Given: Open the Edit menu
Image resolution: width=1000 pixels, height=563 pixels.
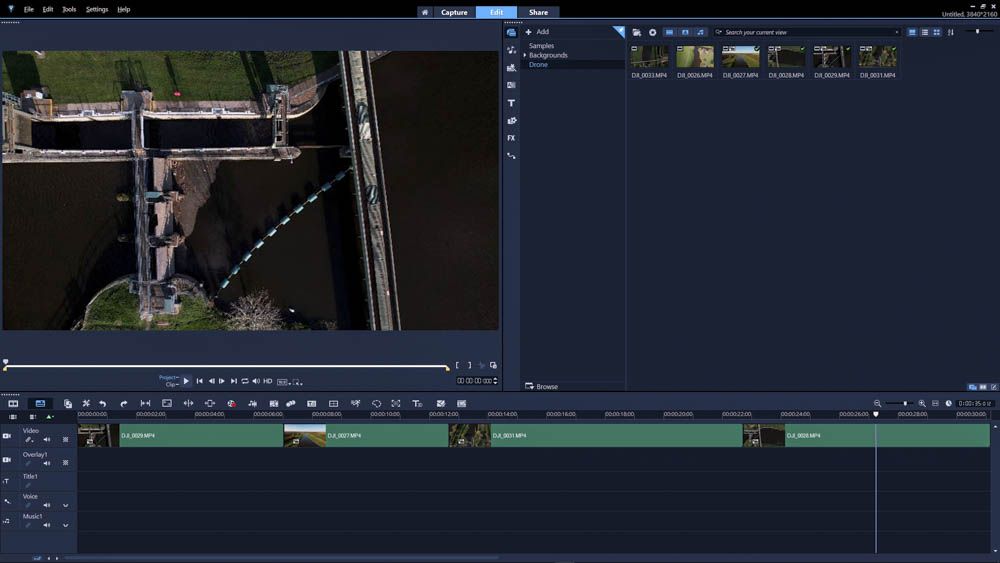Looking at the screenshot, I should tap(48, 10).
